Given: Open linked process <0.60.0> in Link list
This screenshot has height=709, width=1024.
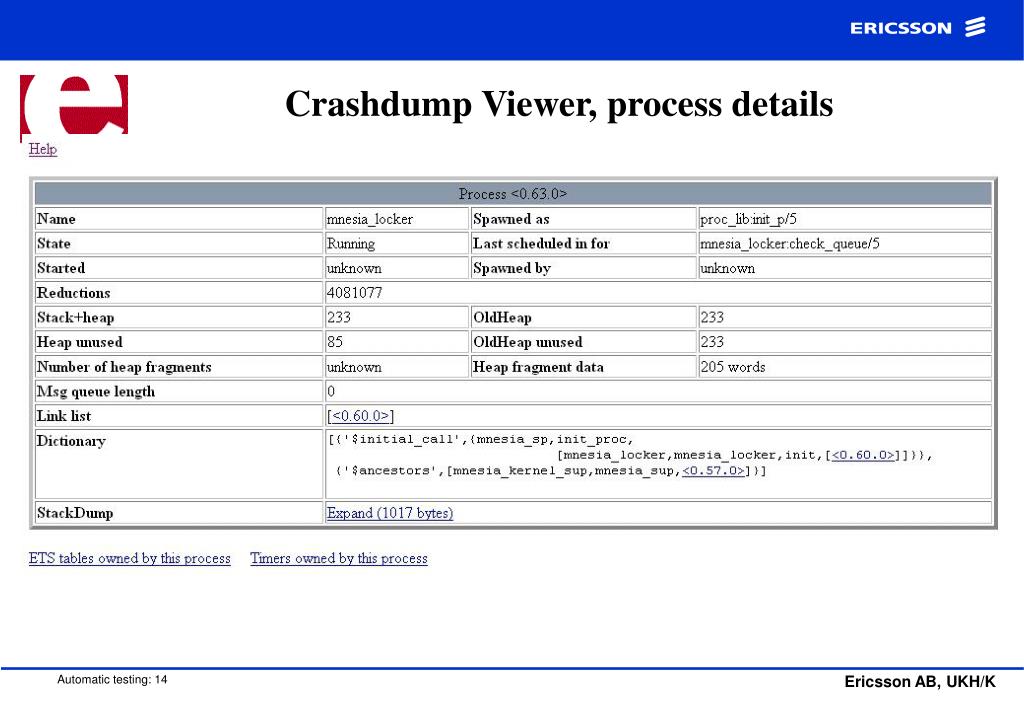Looking at the screenshot, I should tap(360, 416).
